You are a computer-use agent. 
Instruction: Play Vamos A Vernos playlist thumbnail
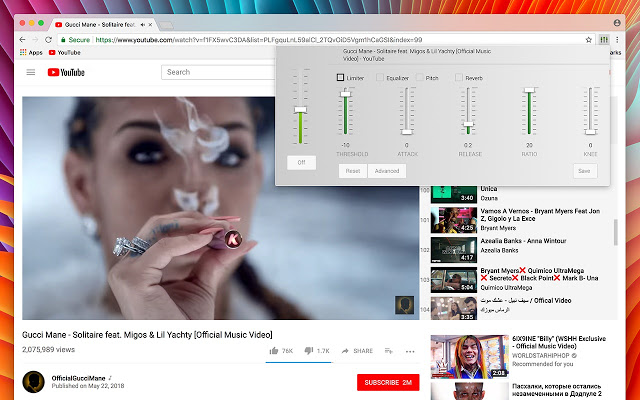pos(454,220)
